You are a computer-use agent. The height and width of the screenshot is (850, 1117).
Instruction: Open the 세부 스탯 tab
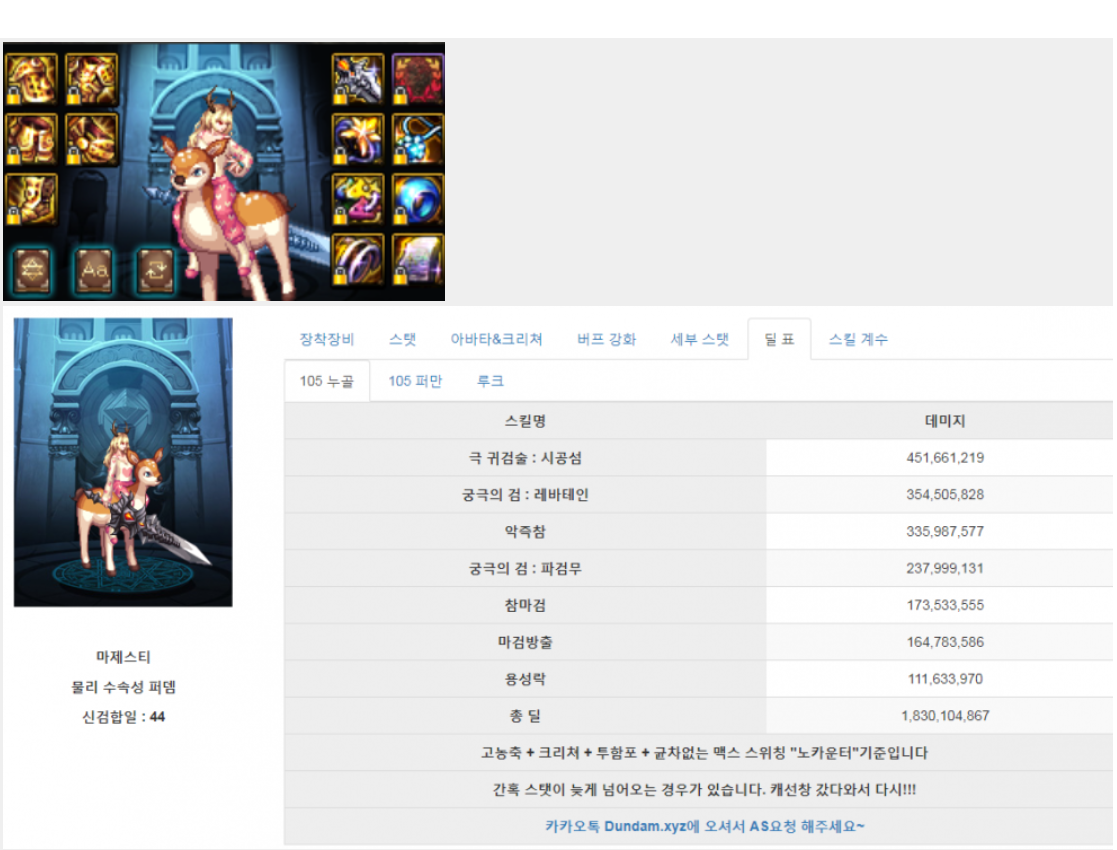(x=700, y=339)
